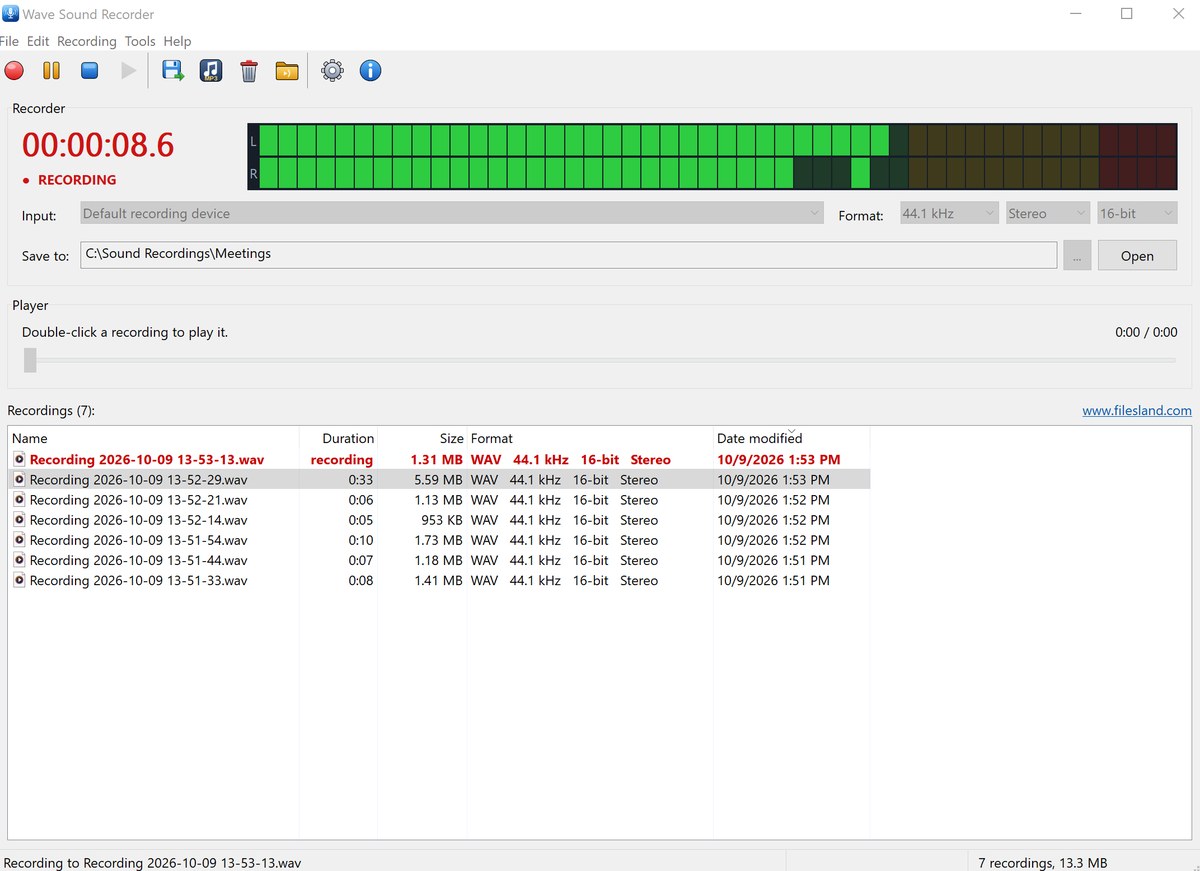Sort recordings by the Name column header

coord(154,438)
